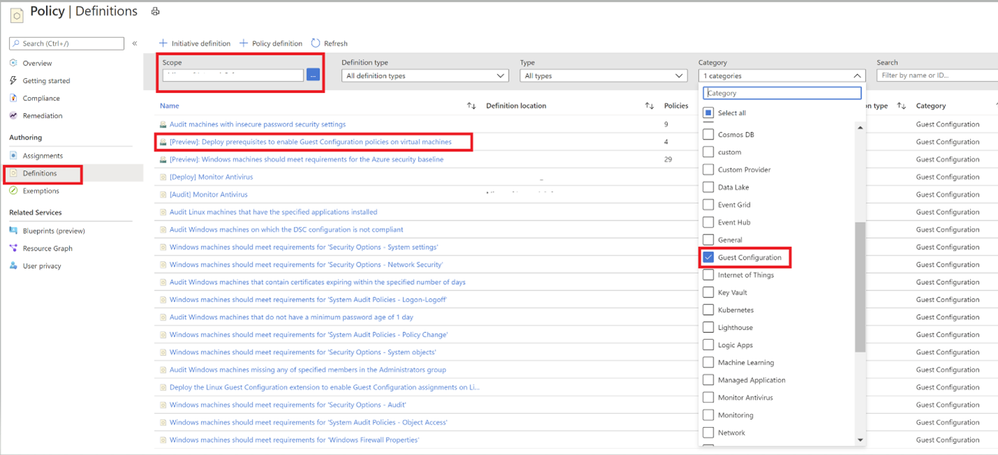The width and height of the screenshot is (998, 455).
Task: Open the Windows machines Azure security baseline link
Action: [x=306, y=159]
